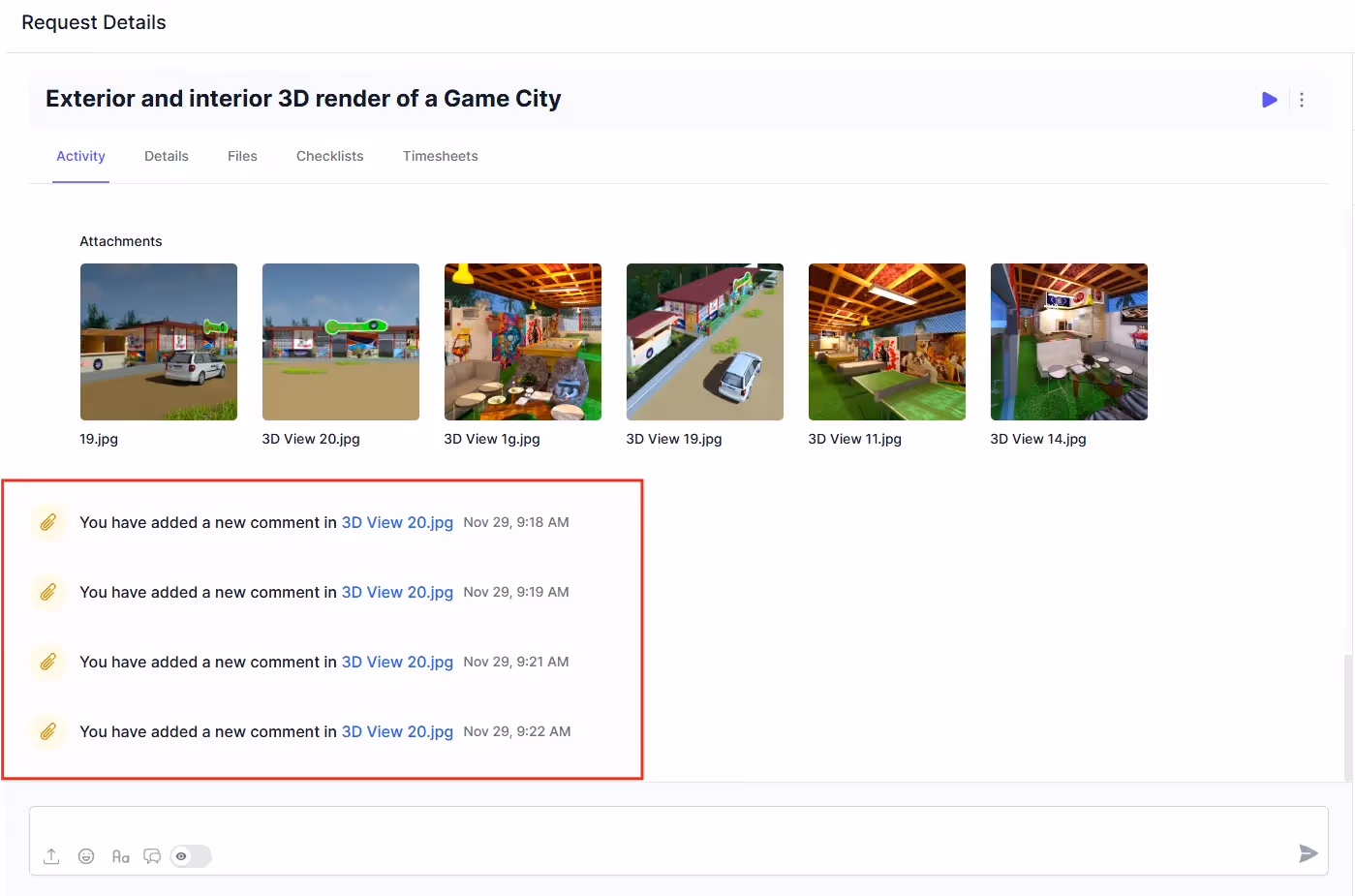Open the 3D View 14.jpg thumbnail
Image resolution: width=1355 pixels, height=896 pixels.
coord(1069,342)
